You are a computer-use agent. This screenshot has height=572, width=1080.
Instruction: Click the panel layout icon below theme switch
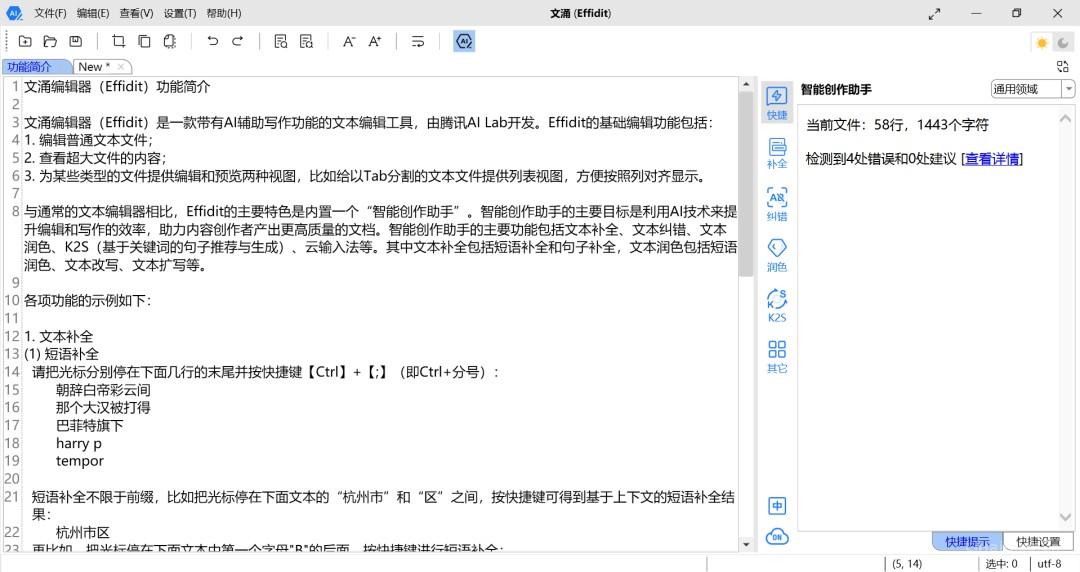pyautogui.click(x=1063, y=66)
